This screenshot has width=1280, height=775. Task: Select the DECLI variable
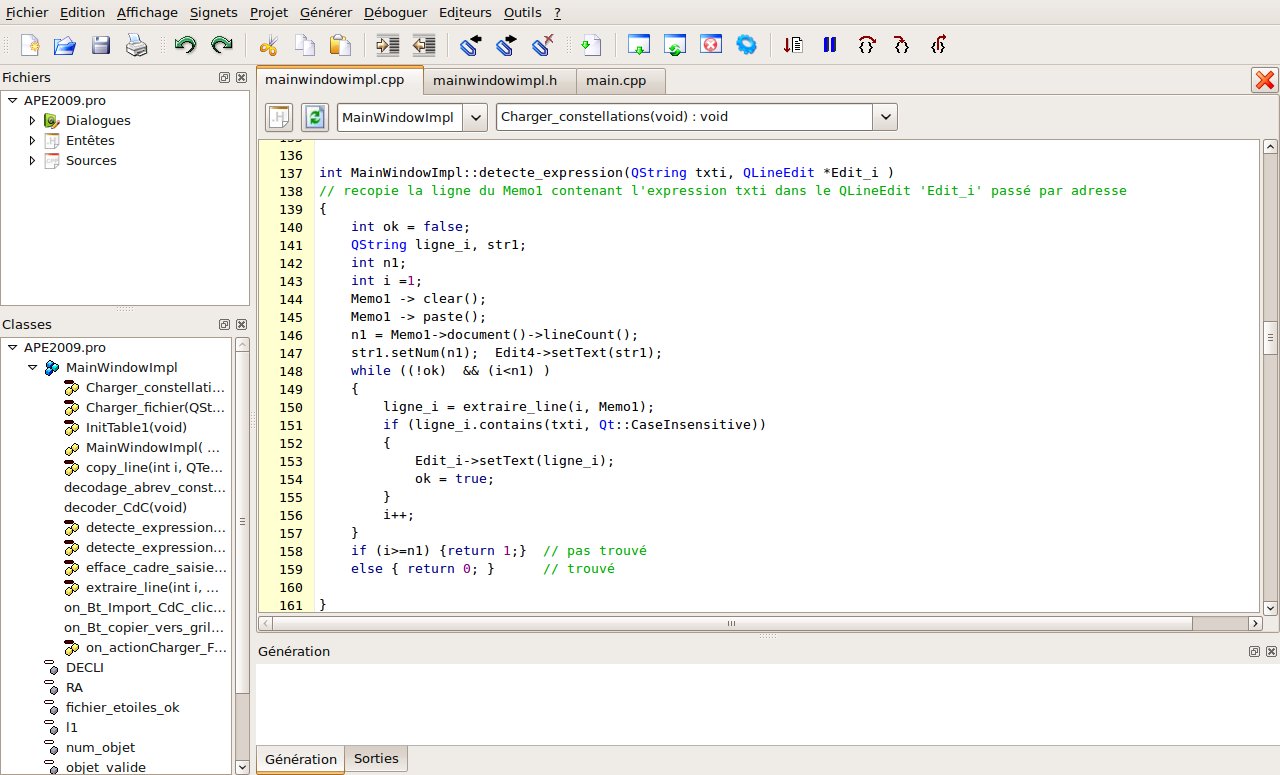[84, 667]
